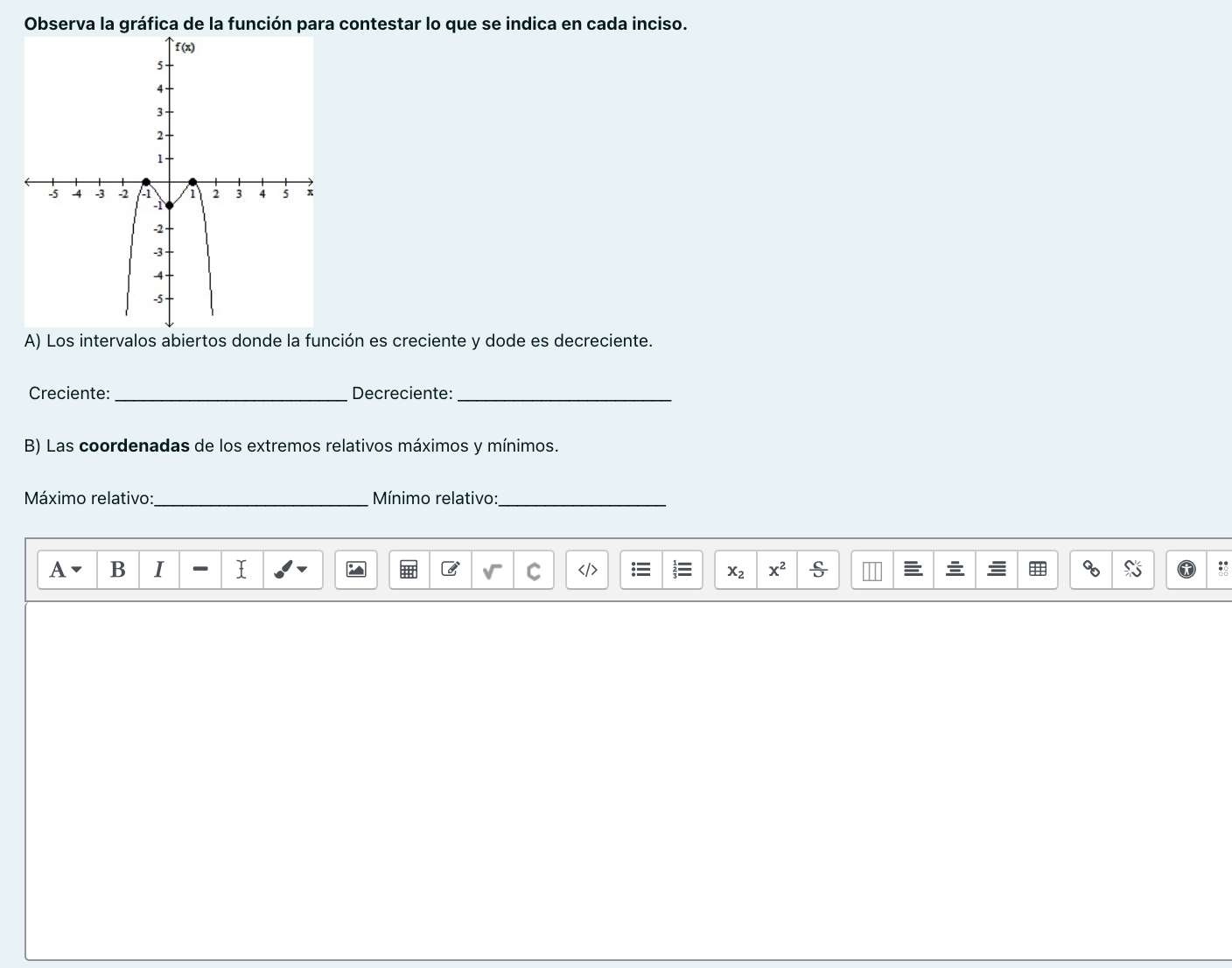Insert a link

pos(1089,570)
